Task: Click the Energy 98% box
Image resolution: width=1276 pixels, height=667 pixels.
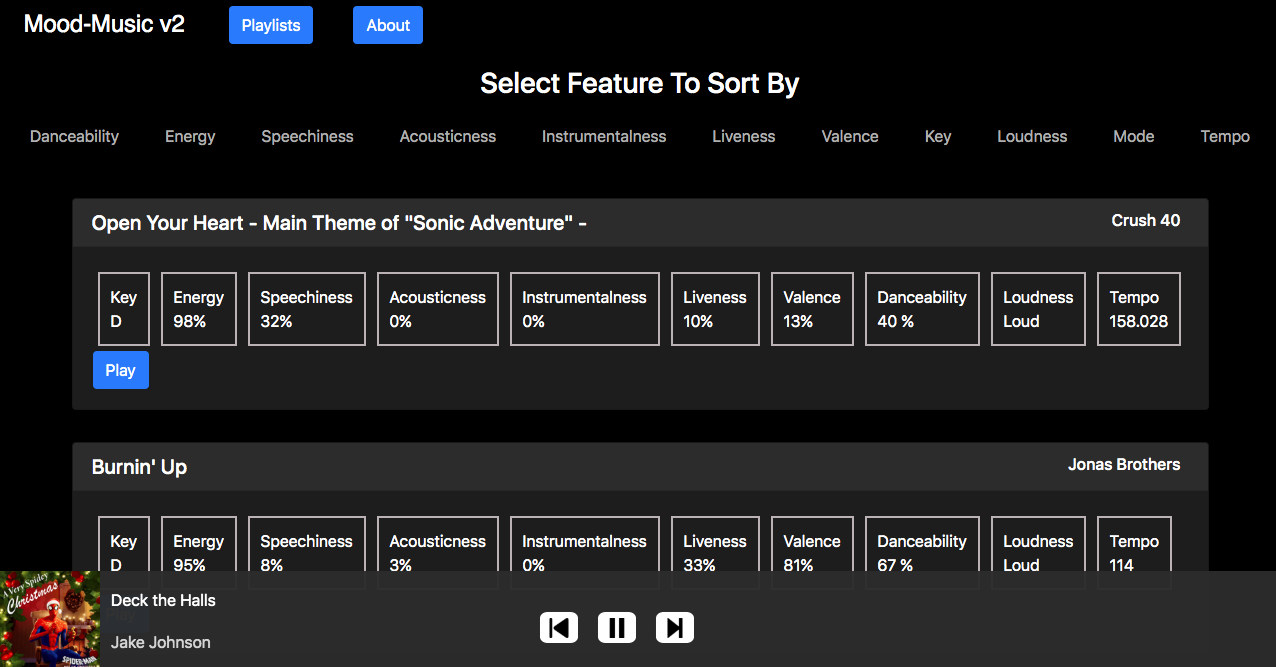Action: (x=199, y=309)
